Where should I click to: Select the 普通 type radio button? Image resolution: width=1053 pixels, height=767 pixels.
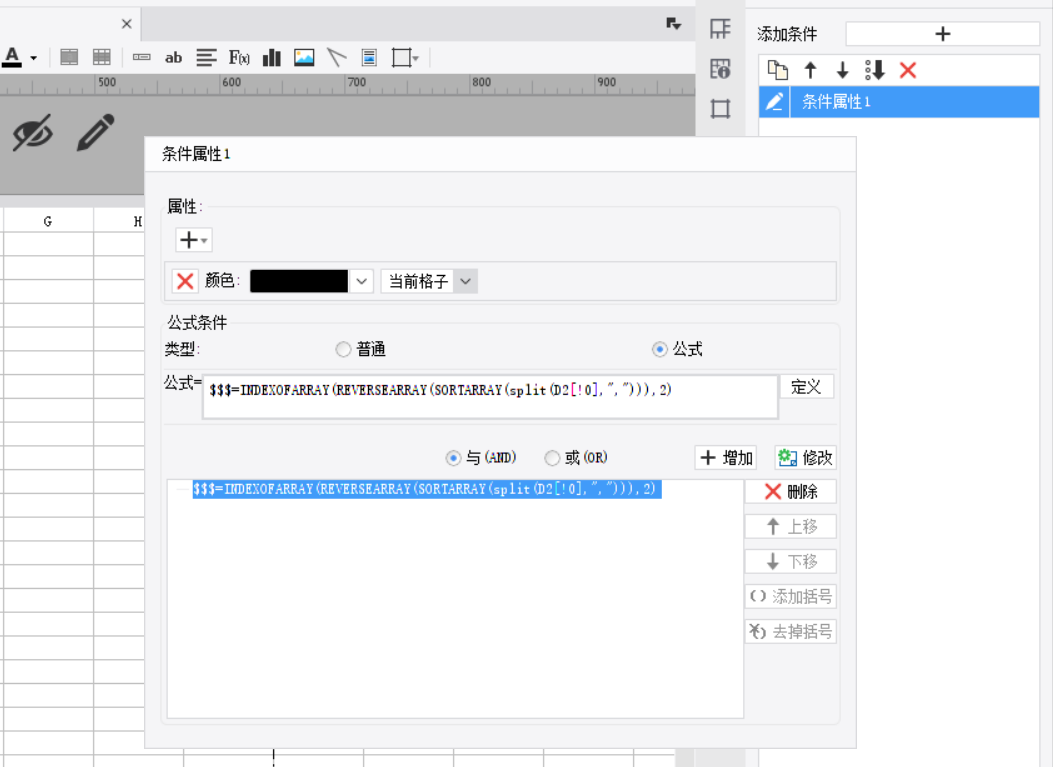pos(343,349)
